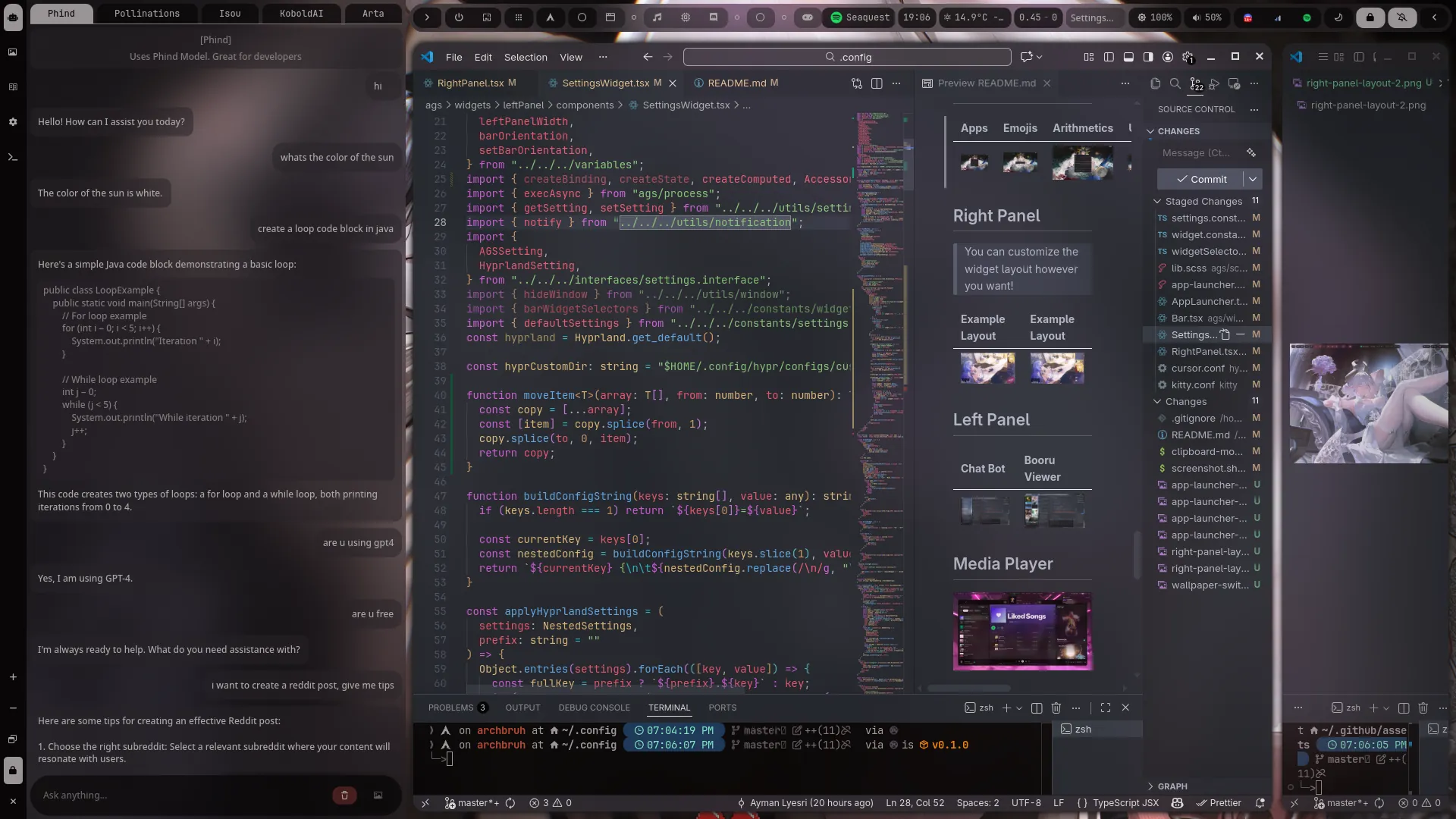Switch to the README.md editor tab
Viewport: 1456px width, 819px height.
point(736,83)
